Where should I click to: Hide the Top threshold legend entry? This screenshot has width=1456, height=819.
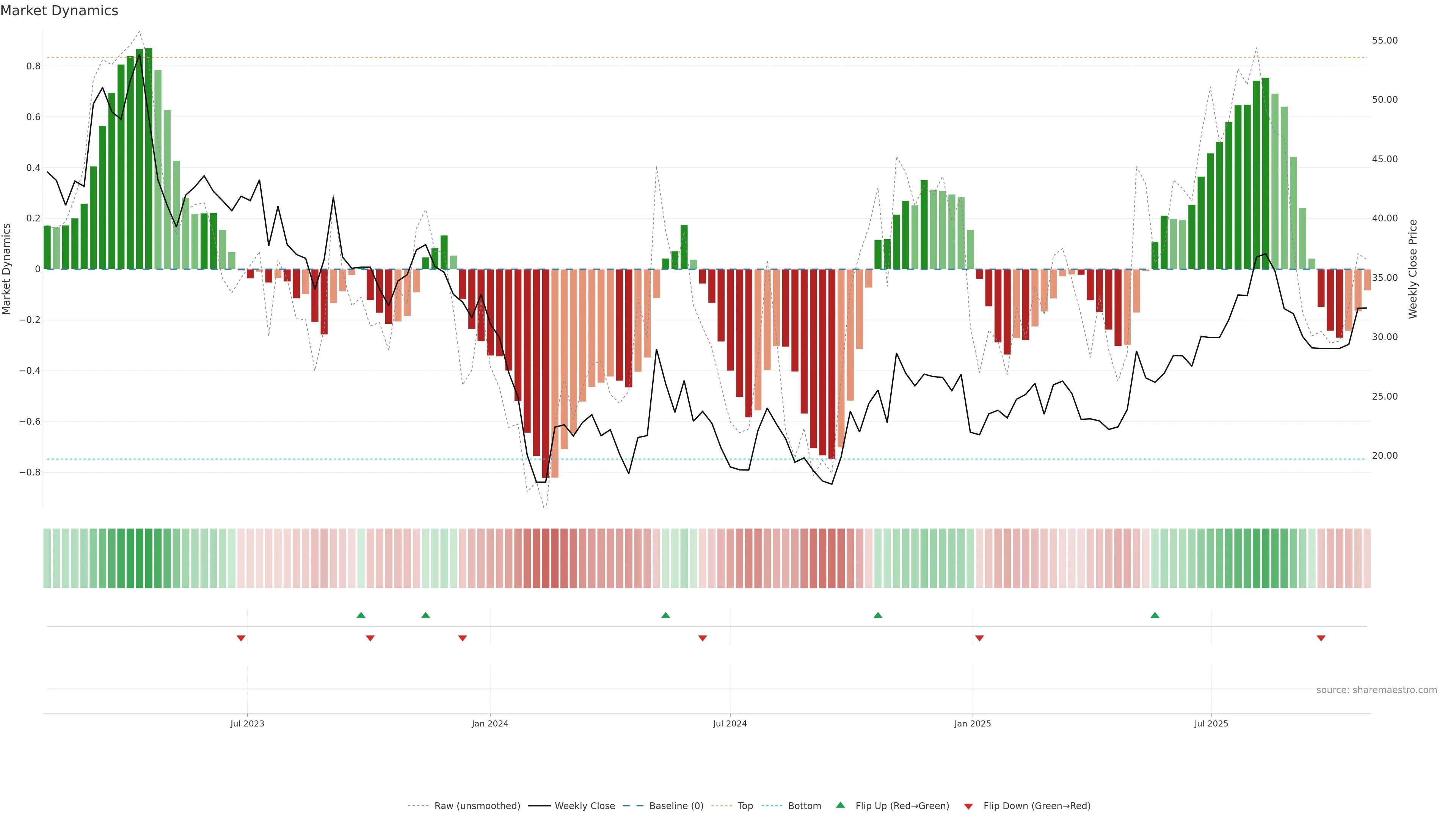[745, 806]
